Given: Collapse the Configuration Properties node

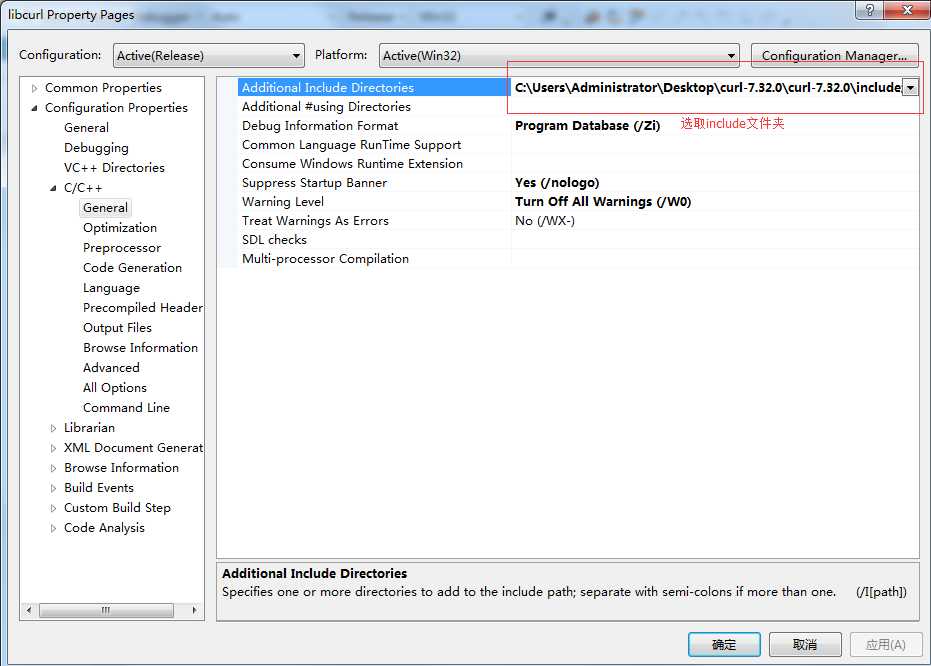Looking at the screenshot, I should pos(34,108).
